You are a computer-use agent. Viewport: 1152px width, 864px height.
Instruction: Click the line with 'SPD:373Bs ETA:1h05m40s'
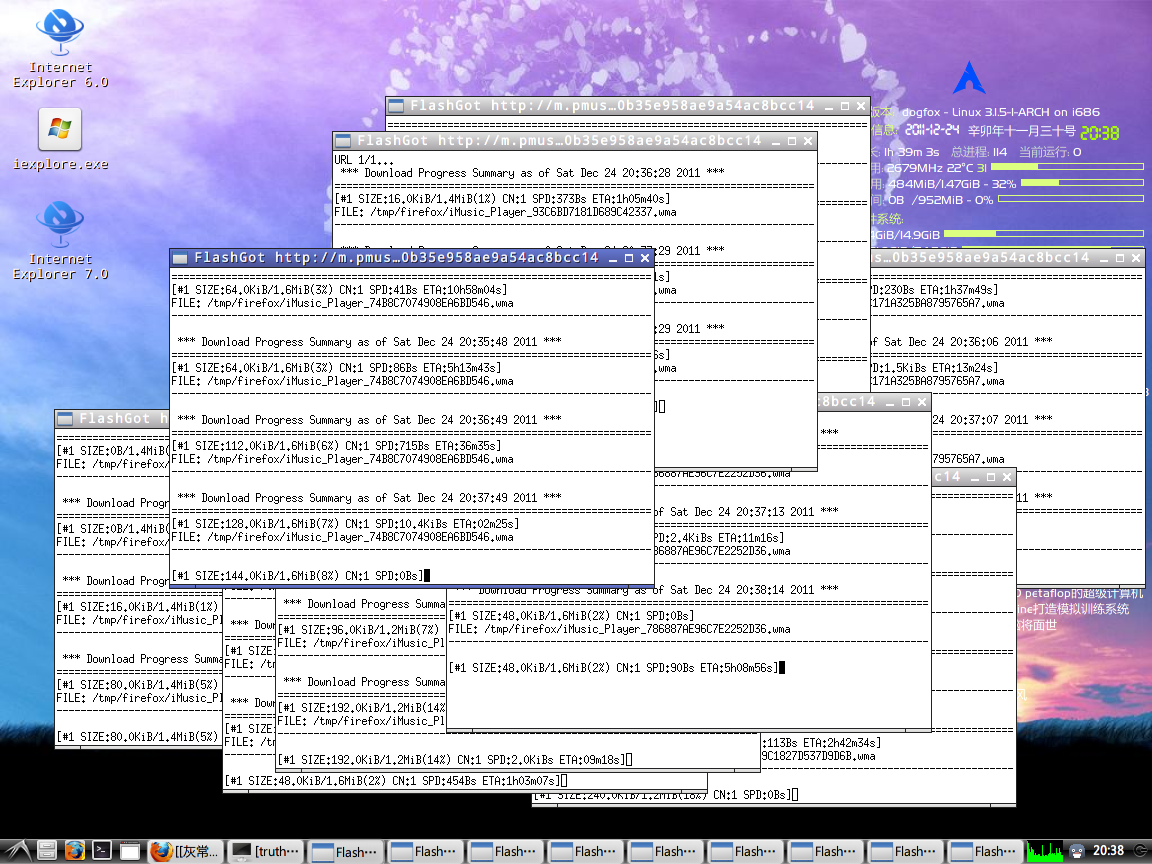[x=502, y=198]
